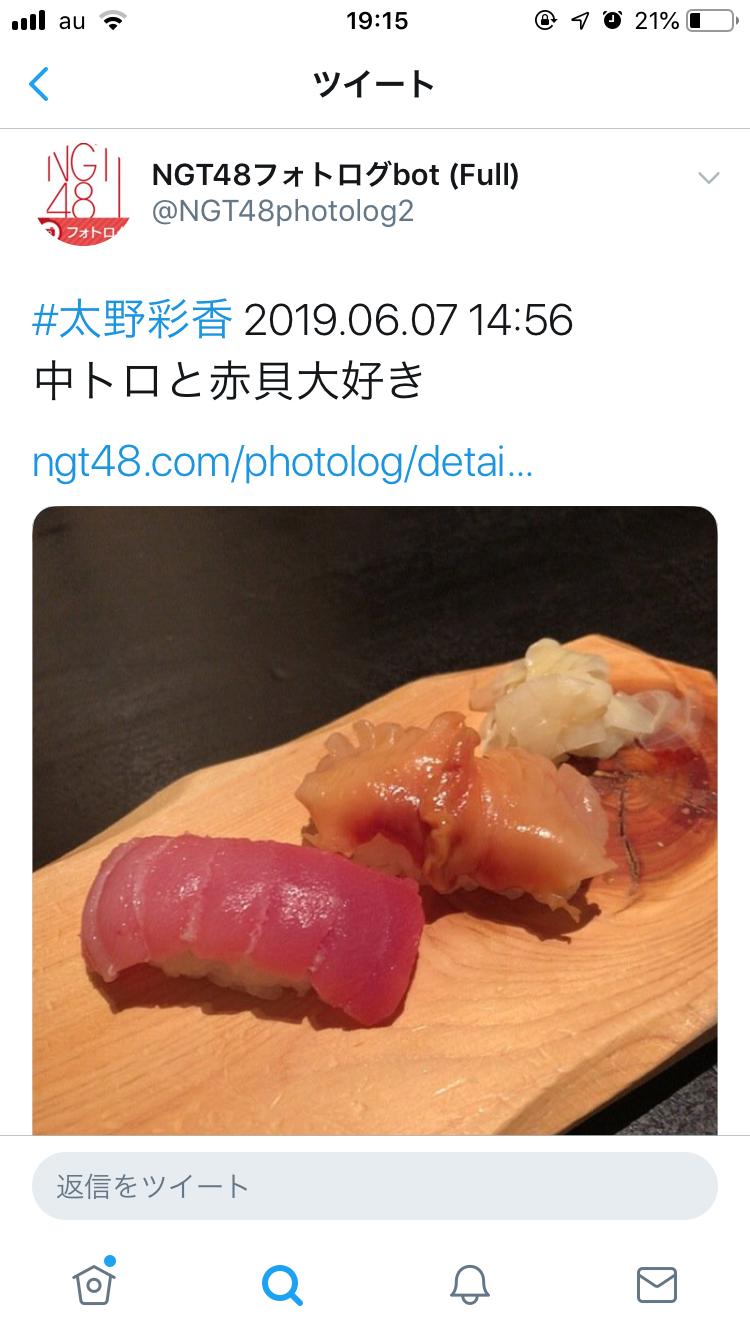Open the Messages envelope icon
750x1334 pixels.
[657, 1285]
